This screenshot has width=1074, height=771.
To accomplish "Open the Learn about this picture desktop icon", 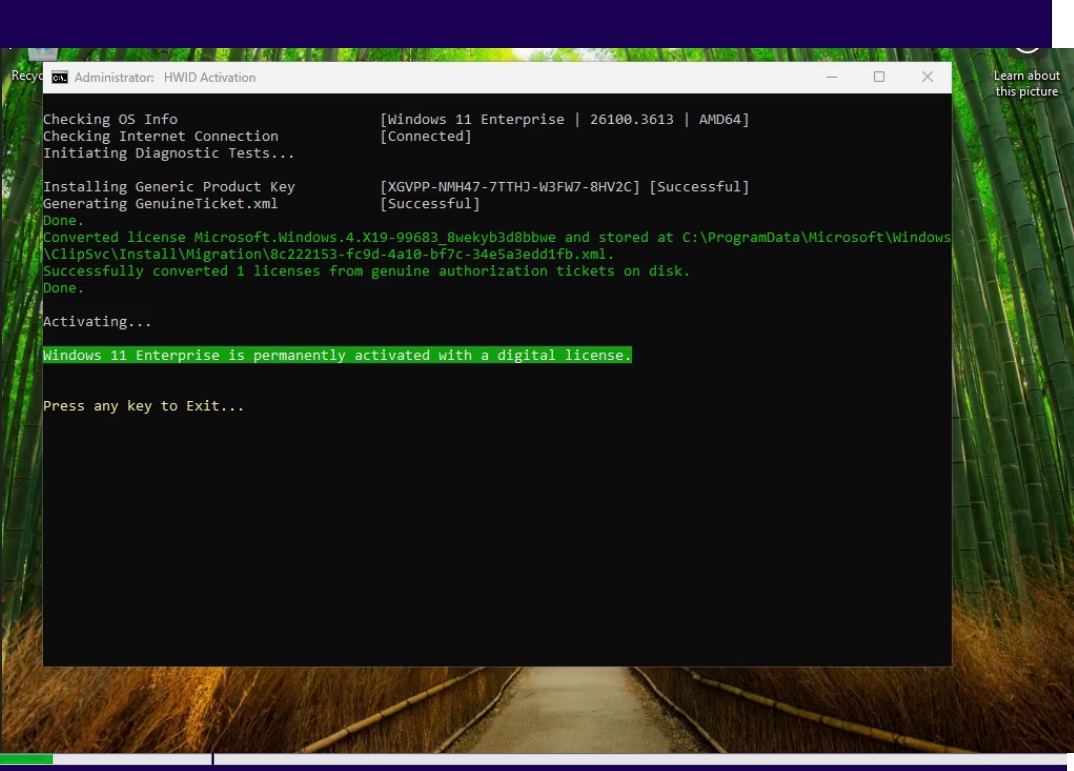I will point(1026,74).
